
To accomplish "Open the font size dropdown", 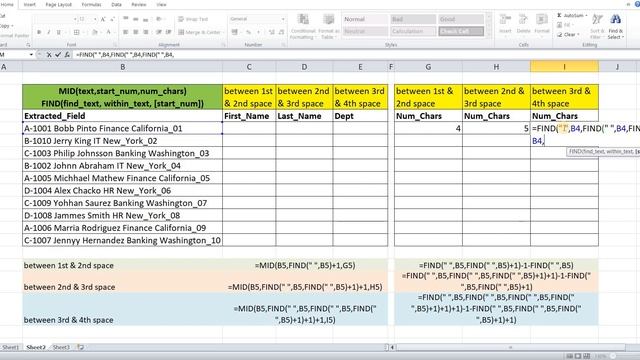I will 95,19.
